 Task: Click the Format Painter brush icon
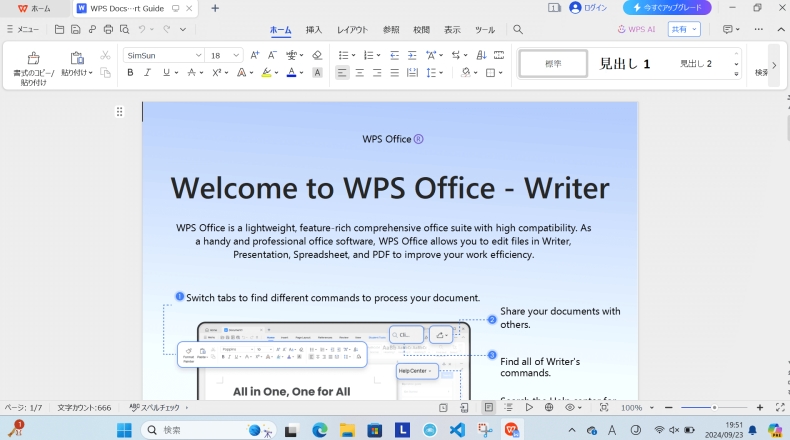pos(33,58)
